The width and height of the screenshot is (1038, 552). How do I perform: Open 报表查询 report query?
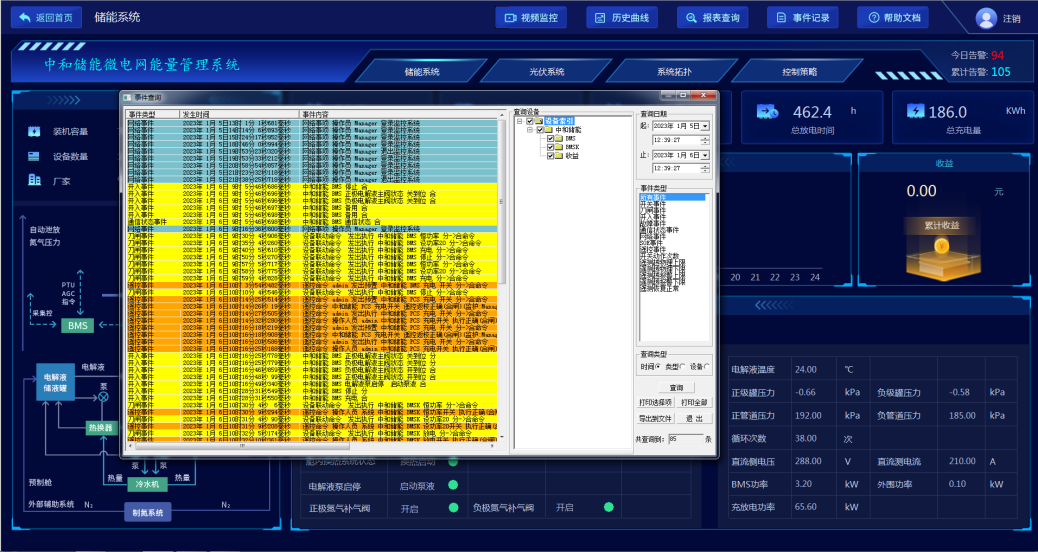[711, 17]
